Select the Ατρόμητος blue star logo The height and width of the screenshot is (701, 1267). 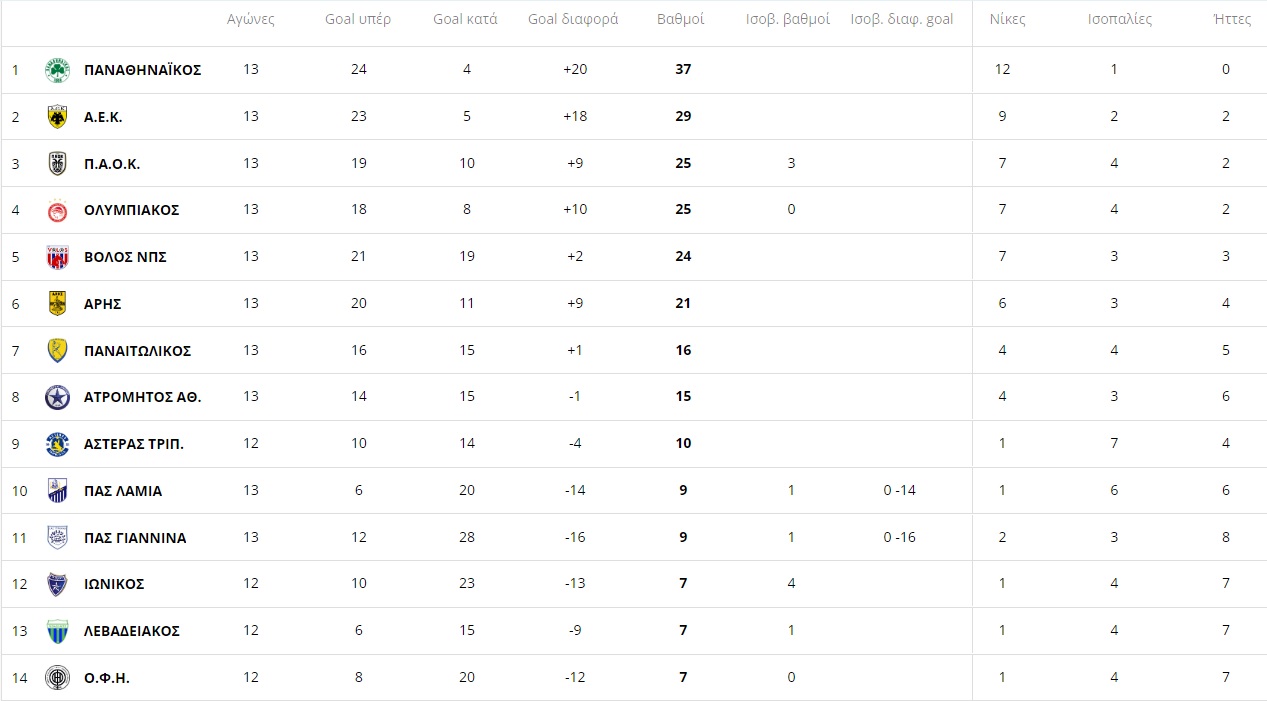tap(57, 397)
